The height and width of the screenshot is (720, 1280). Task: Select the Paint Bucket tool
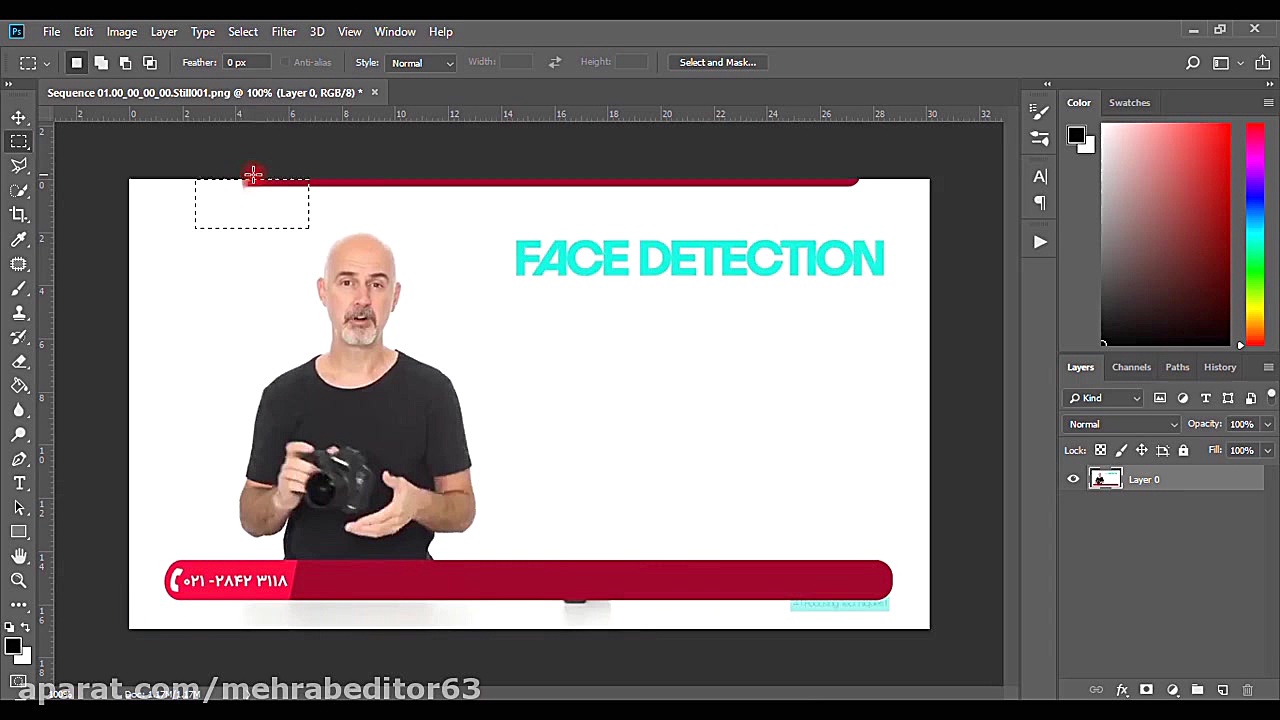19,385
